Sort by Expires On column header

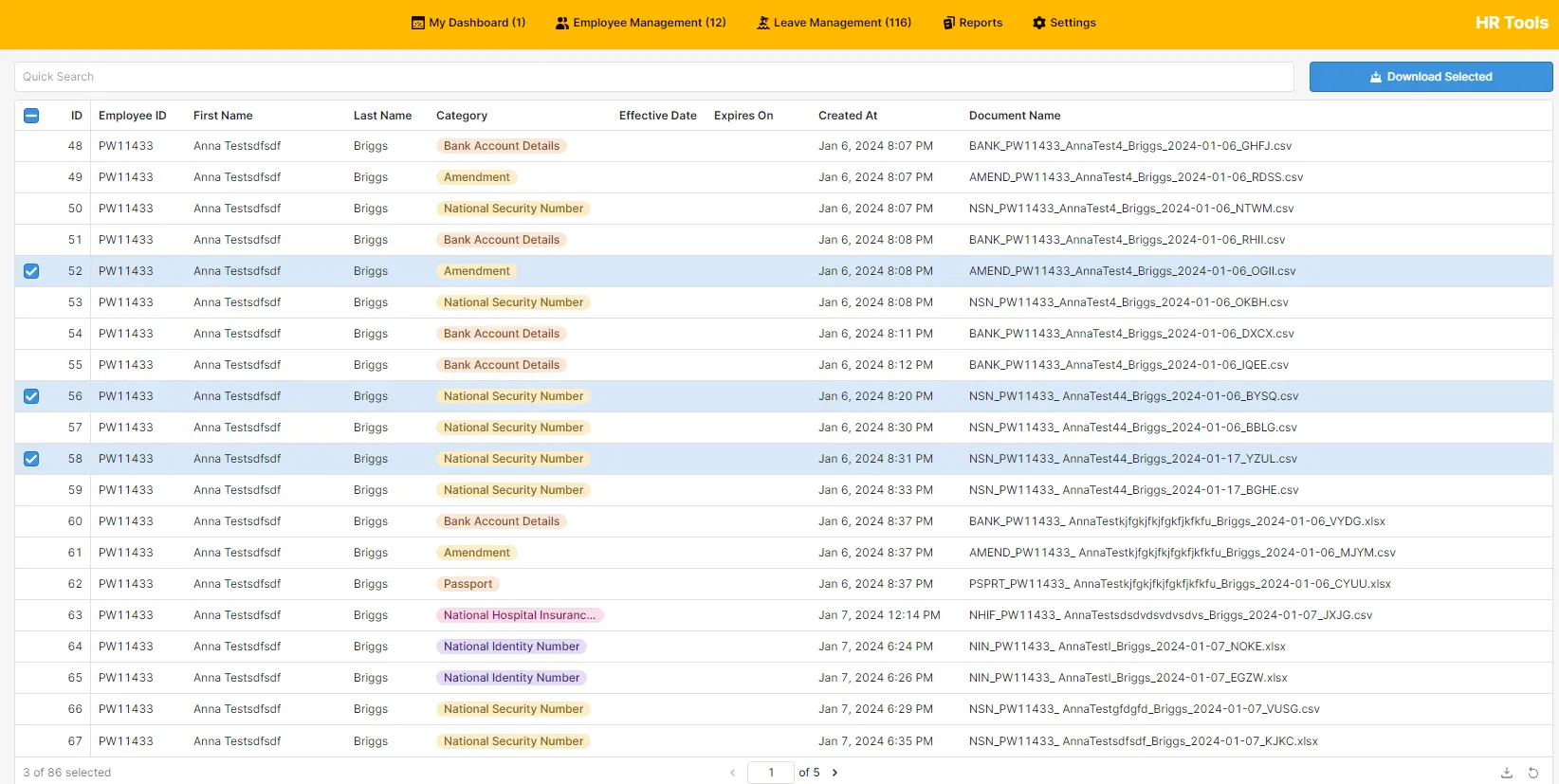[x=743, y=116]
